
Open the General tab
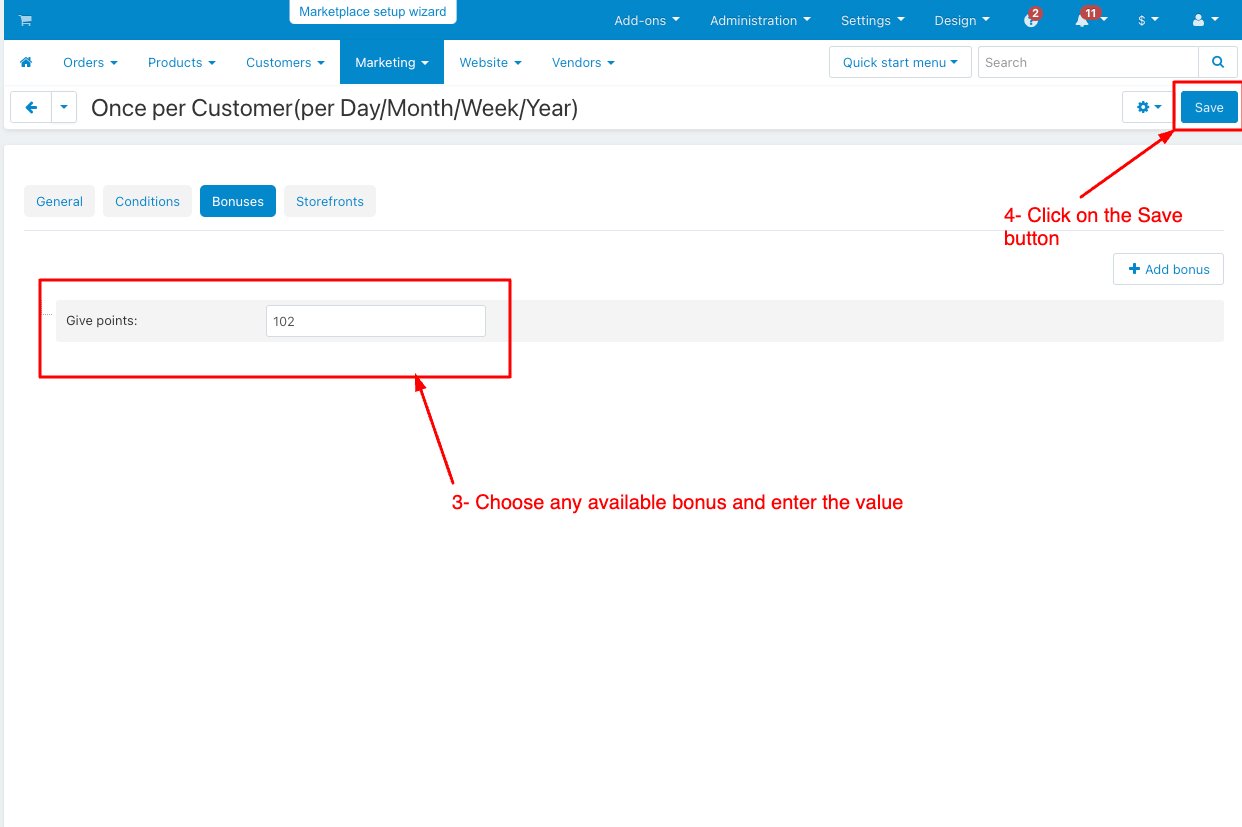(x=59, y=201)
